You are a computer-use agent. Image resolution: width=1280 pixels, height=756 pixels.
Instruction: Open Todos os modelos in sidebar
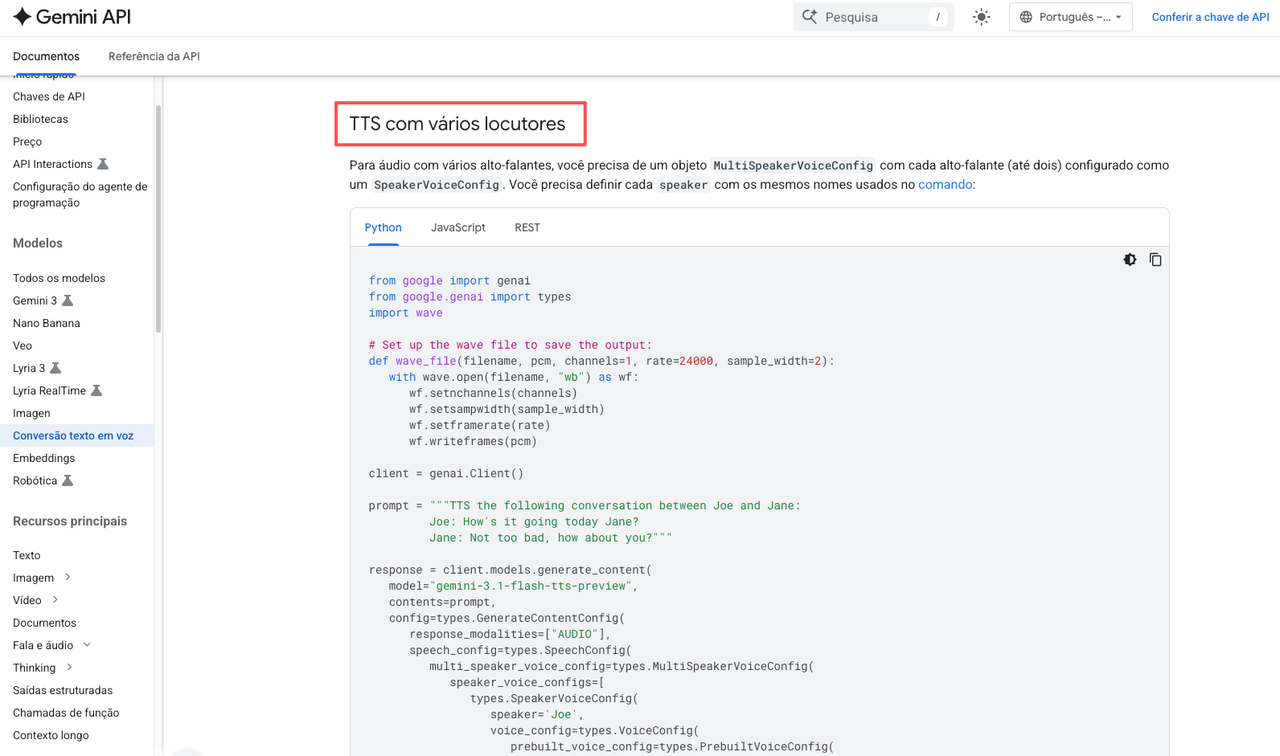[x=59, y=278]
